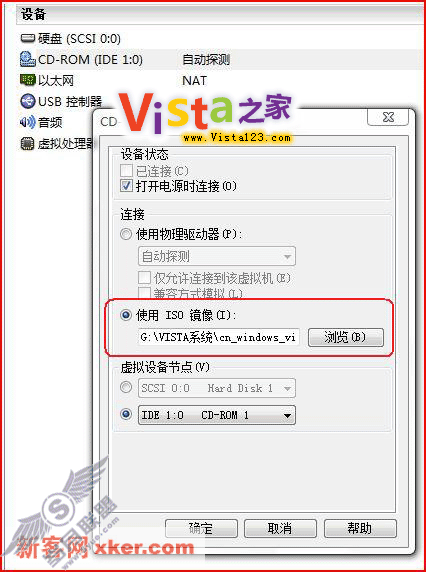Screen dimensions: 426x572
Task: Close the CD-ROM settings dialog
Action: click(x=388, y=117)
